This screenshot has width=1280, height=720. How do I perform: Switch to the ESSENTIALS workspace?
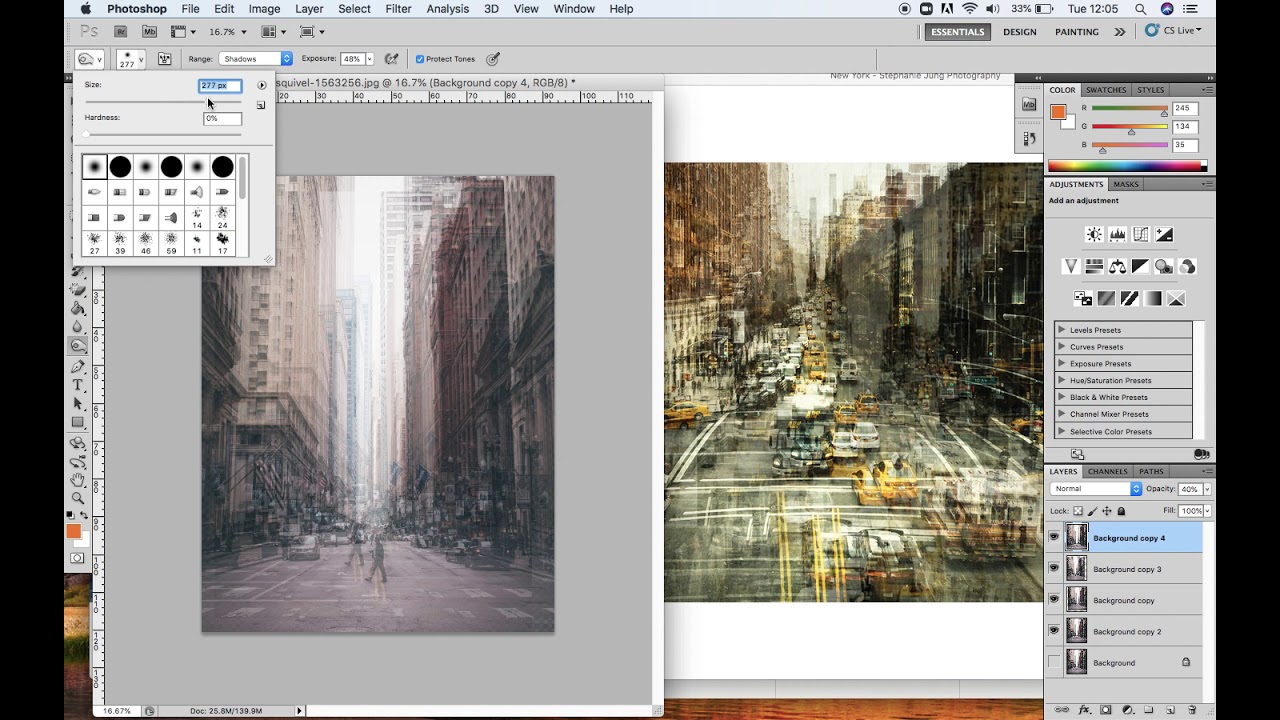pyautogui.click(x=957, y=32)
